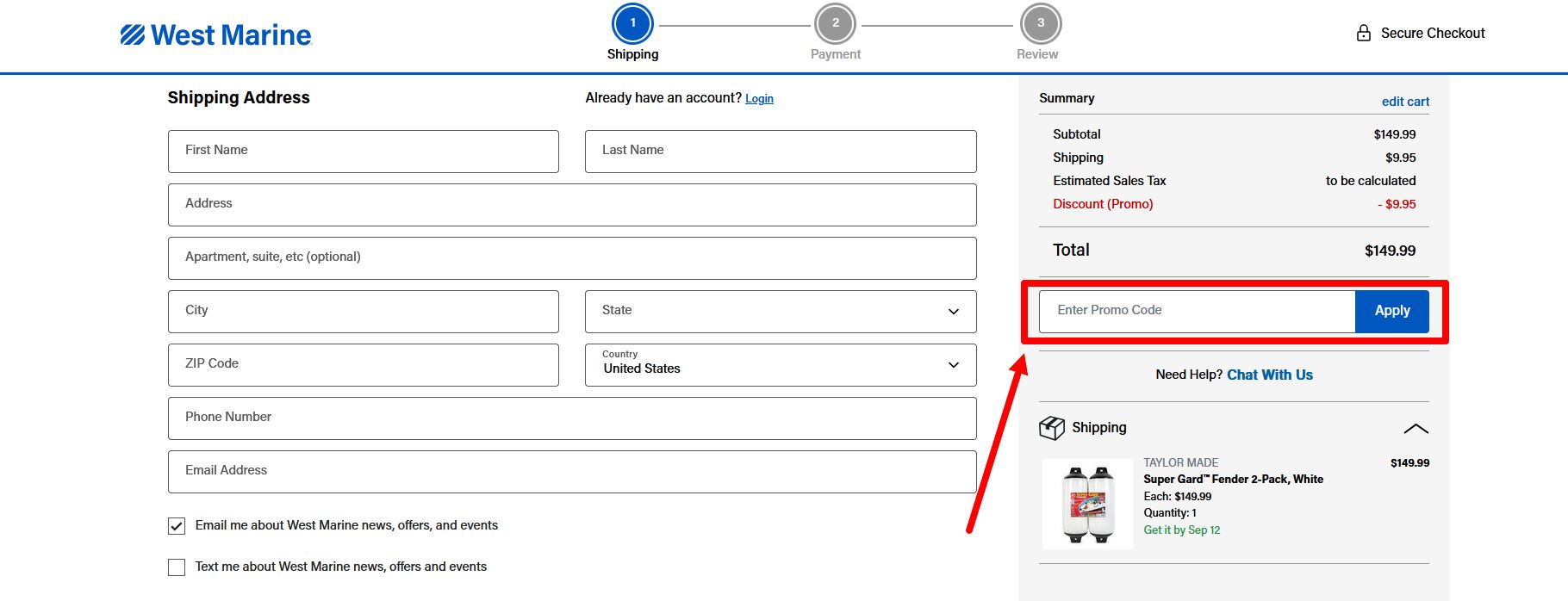Image resolution: width=1568 pixels, height=601 pixels.
Task: Click the edit cart link
Action: (1405, 102)
